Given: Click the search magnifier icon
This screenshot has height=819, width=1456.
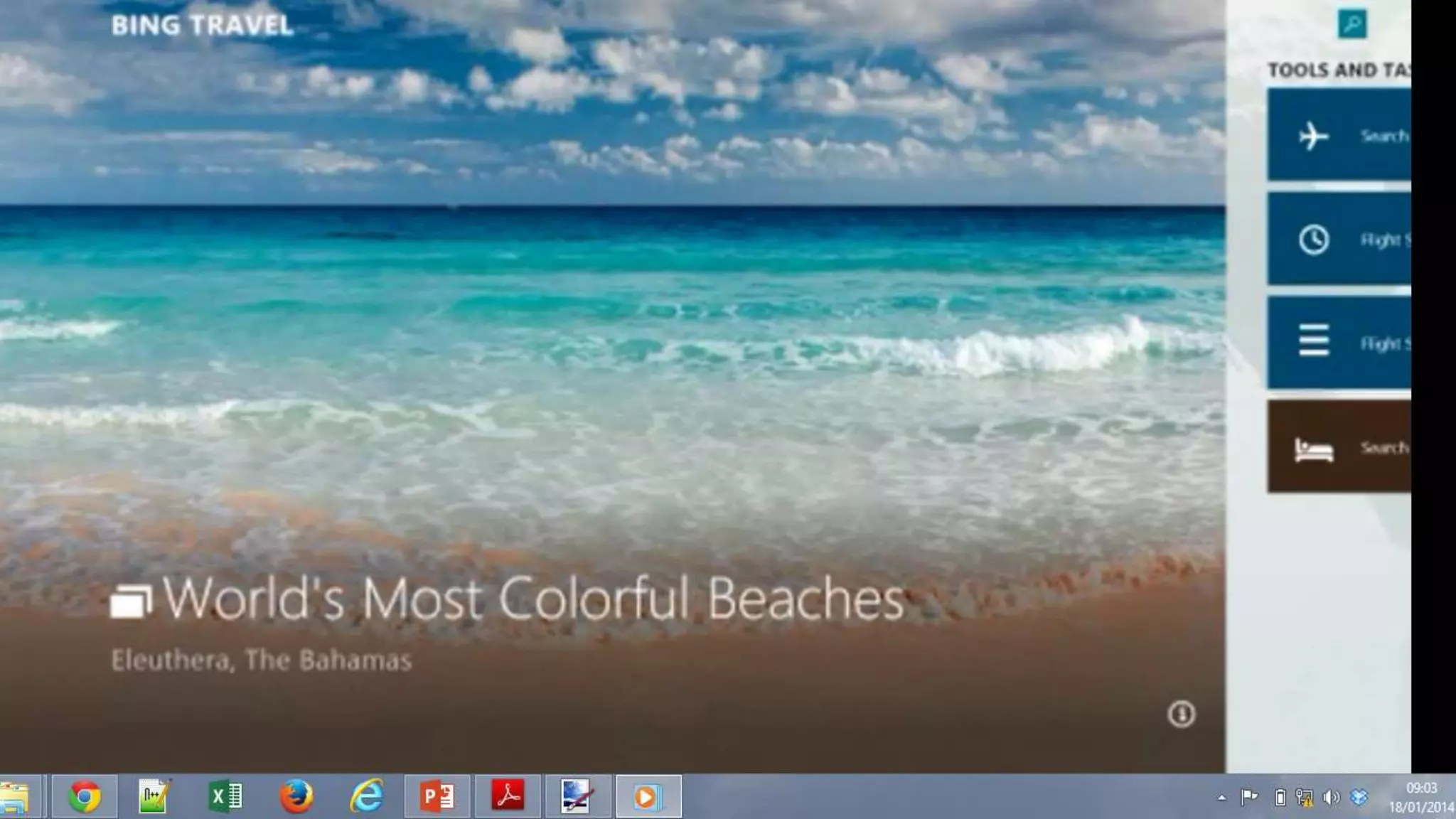Looking at the screenshot, I should click(1351, 25).
